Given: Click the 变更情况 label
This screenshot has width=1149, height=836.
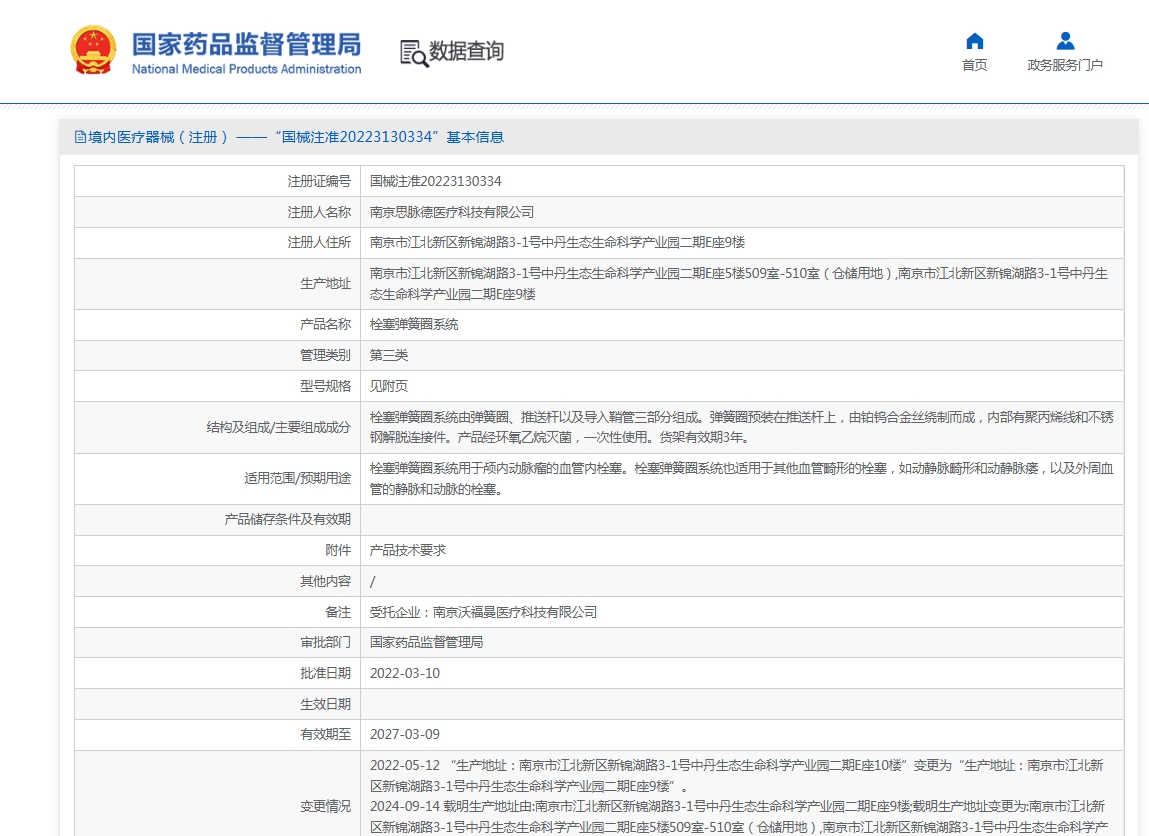Looking at the screenshot, I should coord(325,806).
